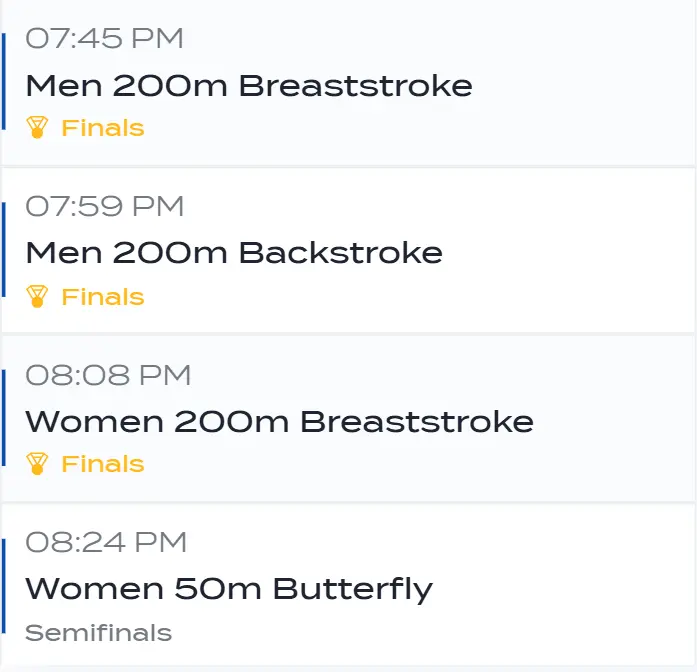Click medal icon for Men 200m Breaststroke
The width and height of the screenshot is (697, 672).
coord(38,128)
